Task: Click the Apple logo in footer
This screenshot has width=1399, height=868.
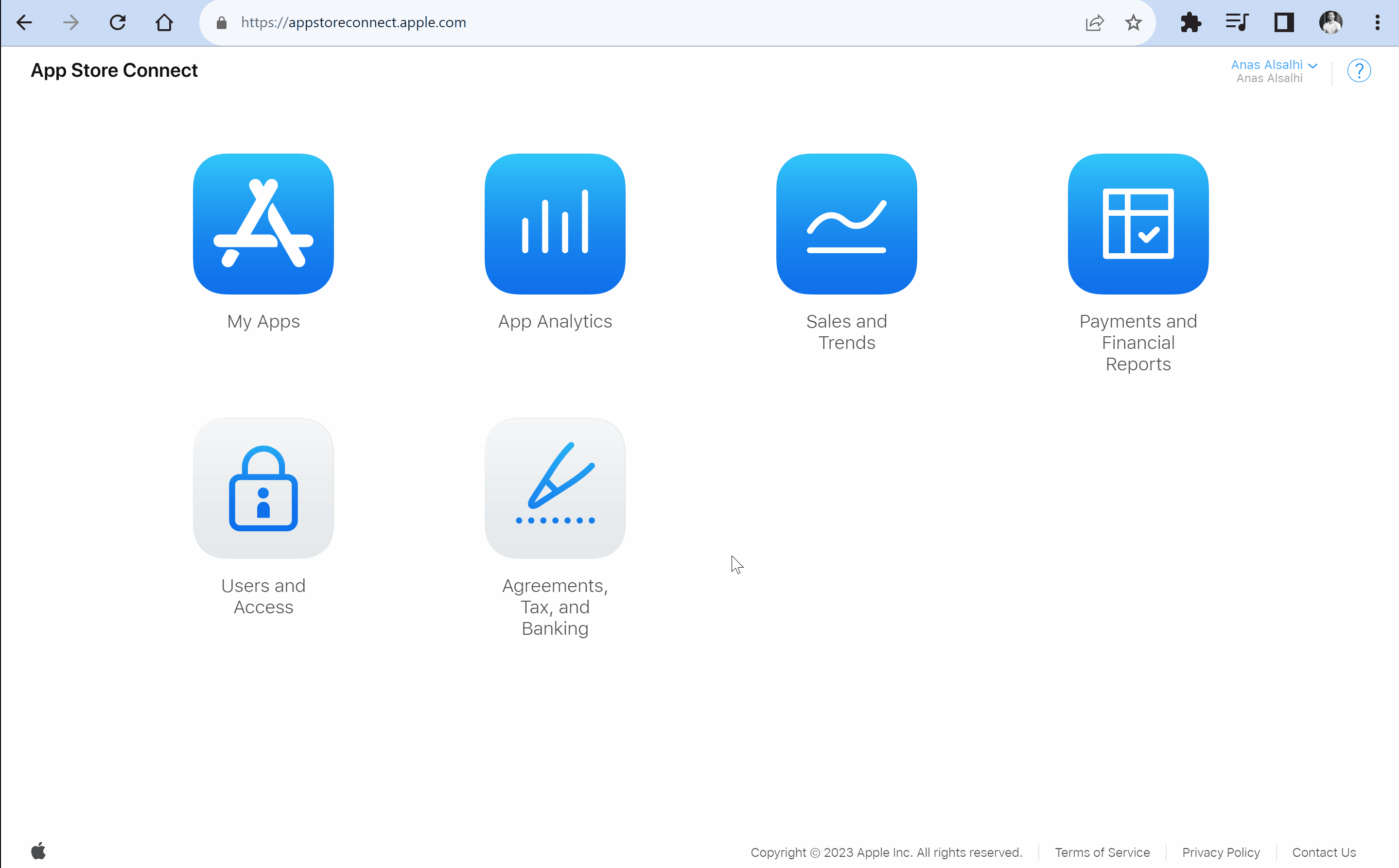Action: (x=38, y=851)
